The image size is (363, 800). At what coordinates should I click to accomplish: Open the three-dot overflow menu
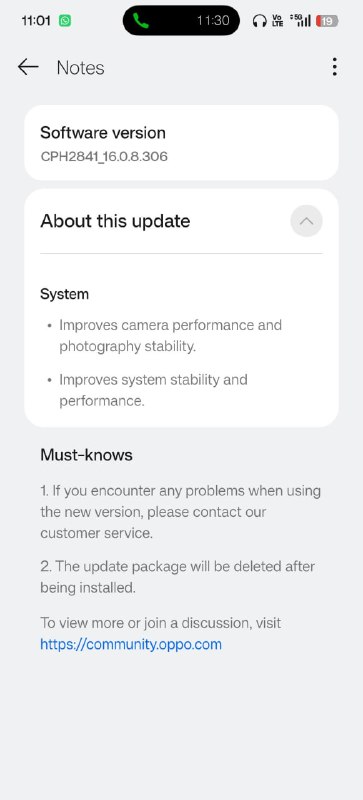[x=334, y=67]
